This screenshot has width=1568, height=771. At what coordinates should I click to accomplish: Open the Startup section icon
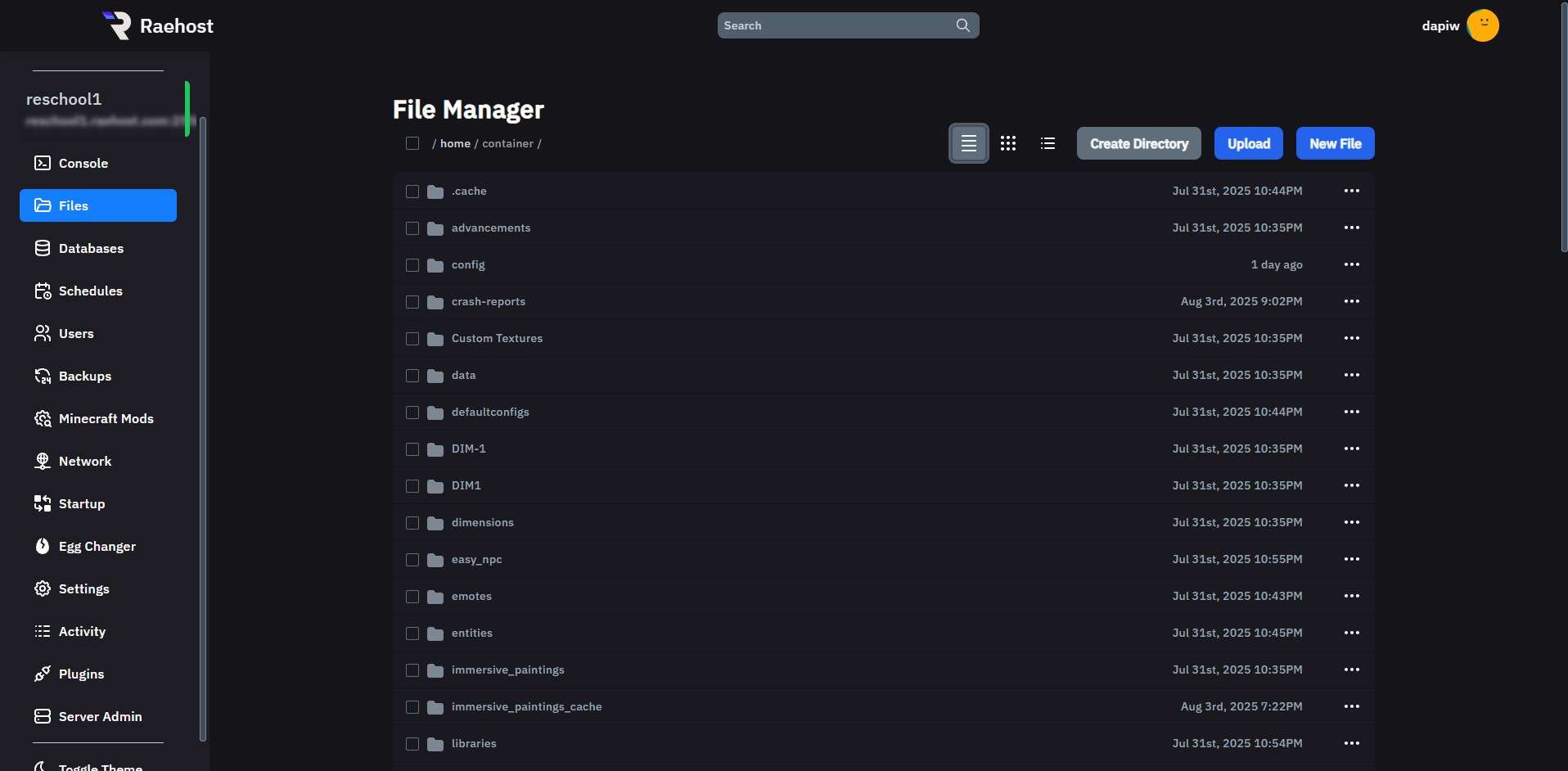[x=42, y=503]
